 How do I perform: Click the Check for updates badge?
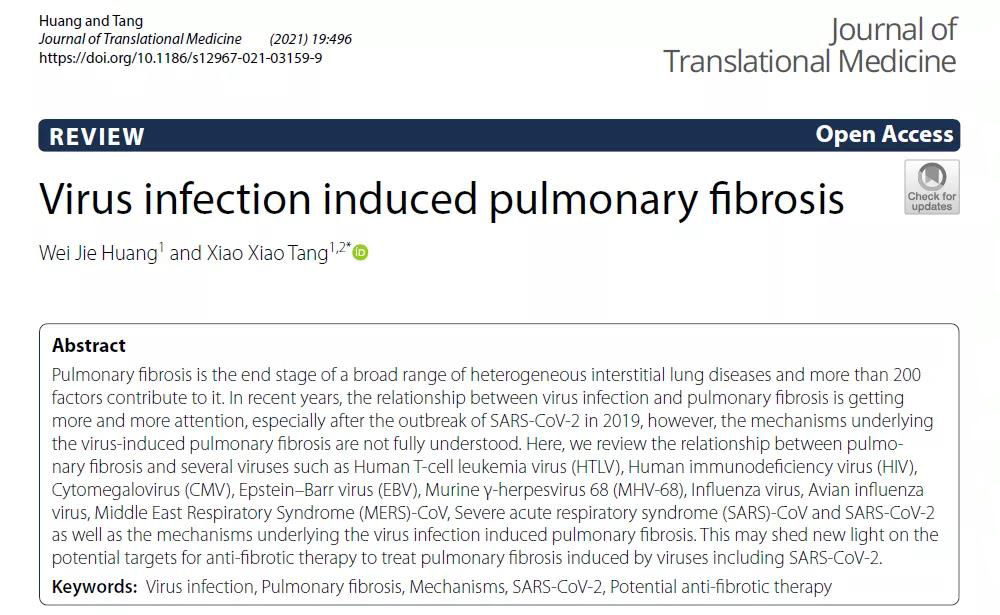click(x=931, y=187)
